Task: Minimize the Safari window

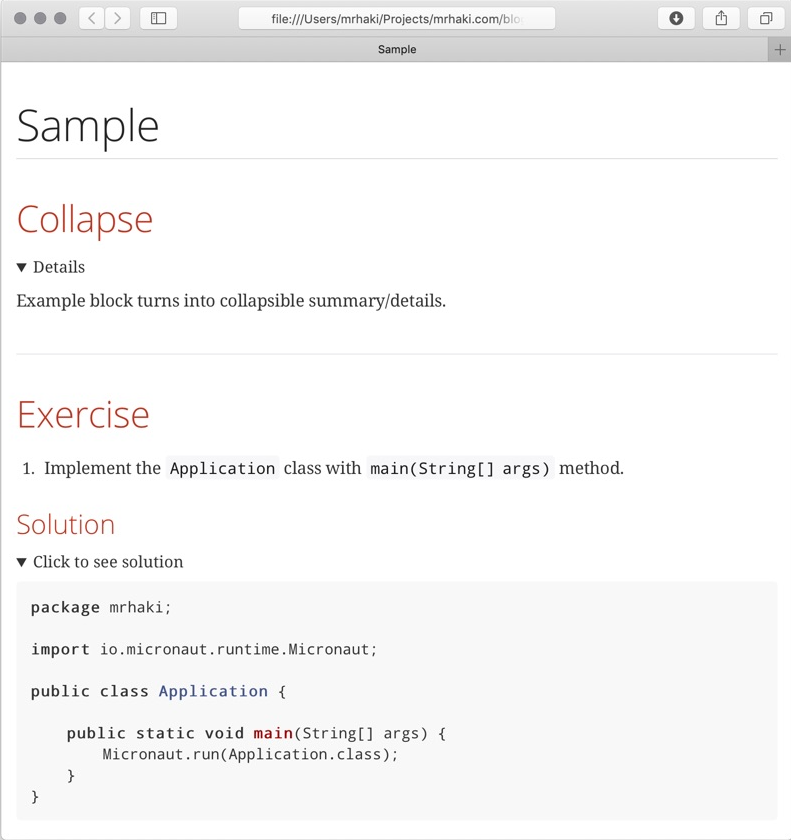Action: coord(40,18)
